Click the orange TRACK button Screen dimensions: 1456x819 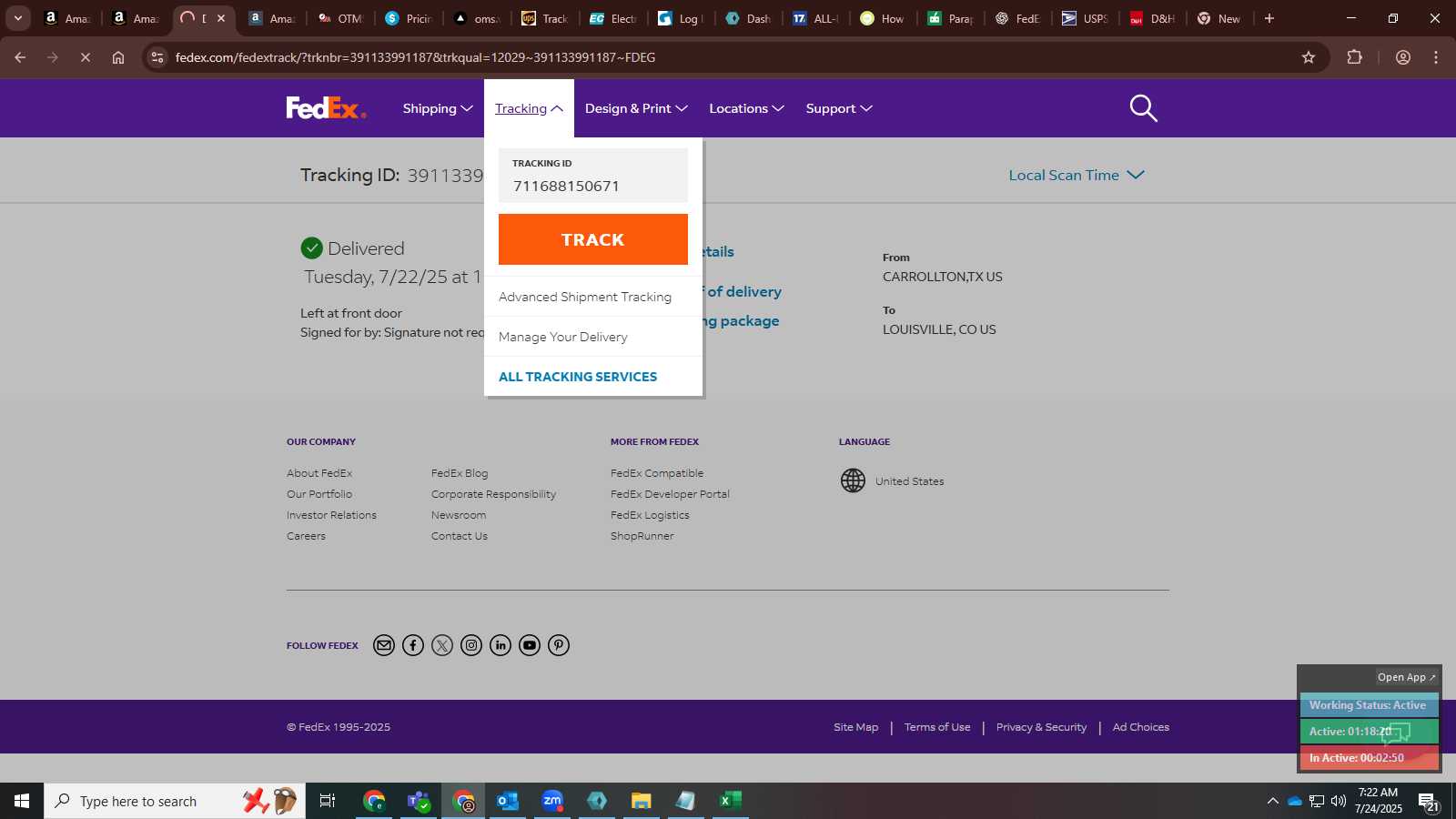pos(593,239)
